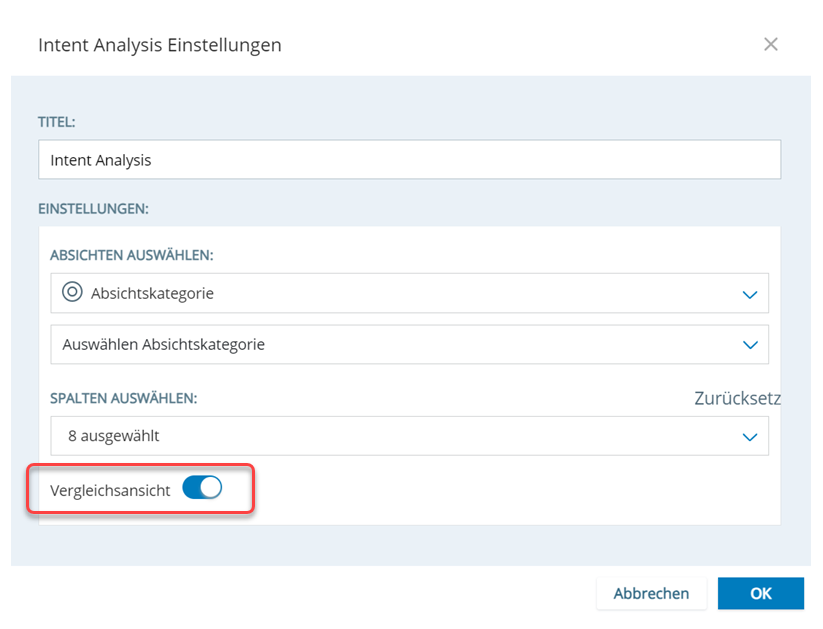The image size is (823, 629).
Task: Close the Intent Analysis Einstellungen dialog
Action: (771, 44)
